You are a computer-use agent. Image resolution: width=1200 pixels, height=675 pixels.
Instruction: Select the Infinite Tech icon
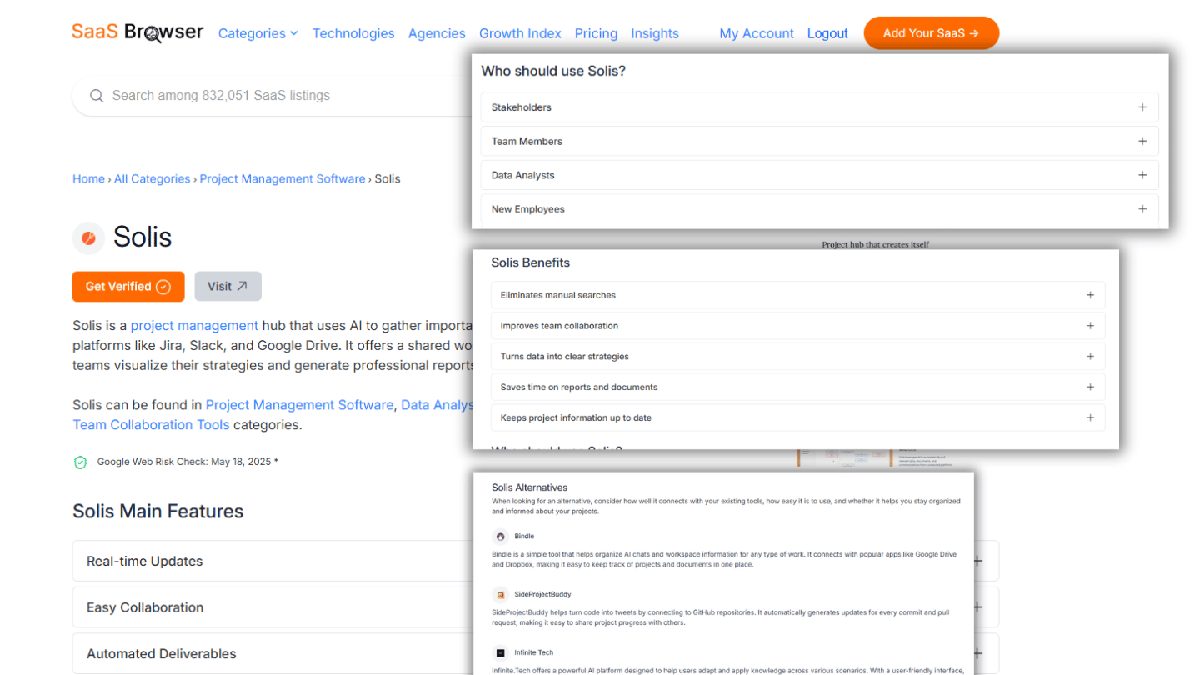pos(500,652)
